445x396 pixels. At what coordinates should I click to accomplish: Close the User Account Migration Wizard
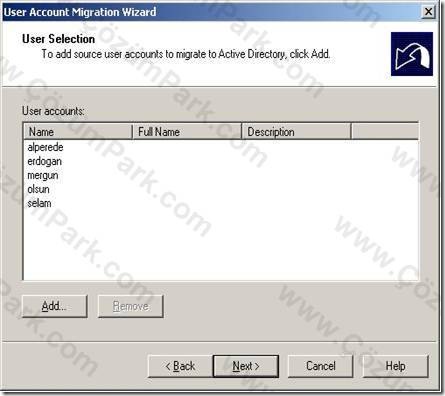pos(428,12)
